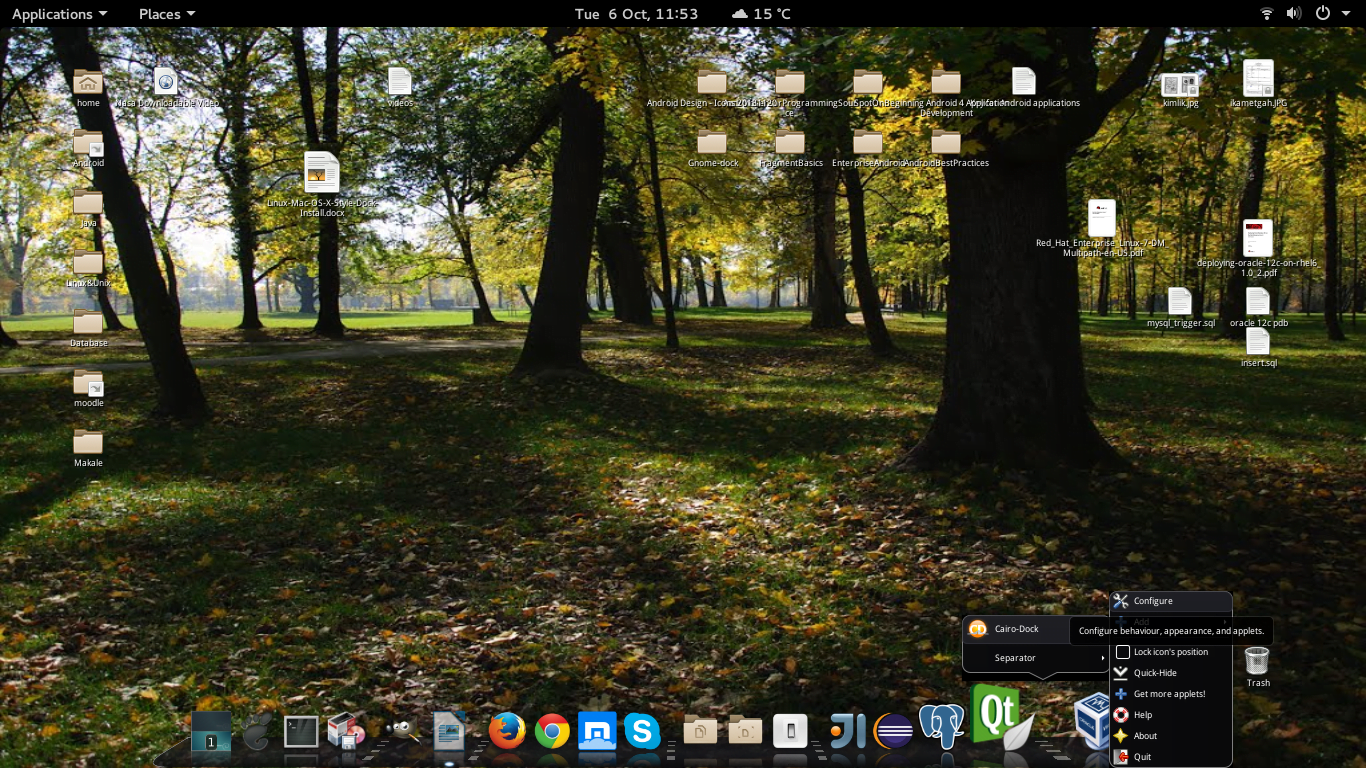1366x768 pixels.
Task: Expand the Add submenu
Action: tap(1140, 621)
